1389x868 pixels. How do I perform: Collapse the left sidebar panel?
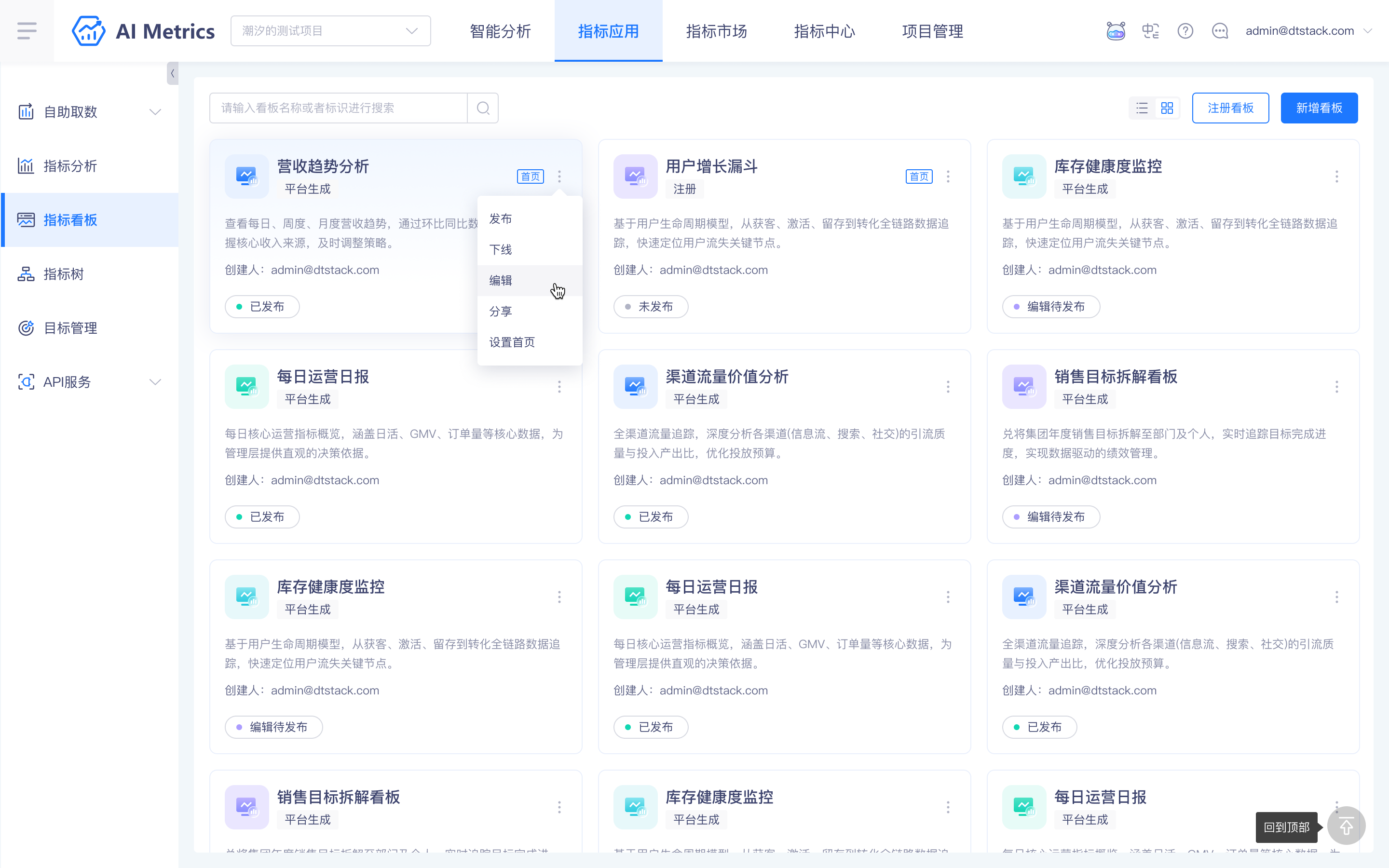click(x=172, y=73)
